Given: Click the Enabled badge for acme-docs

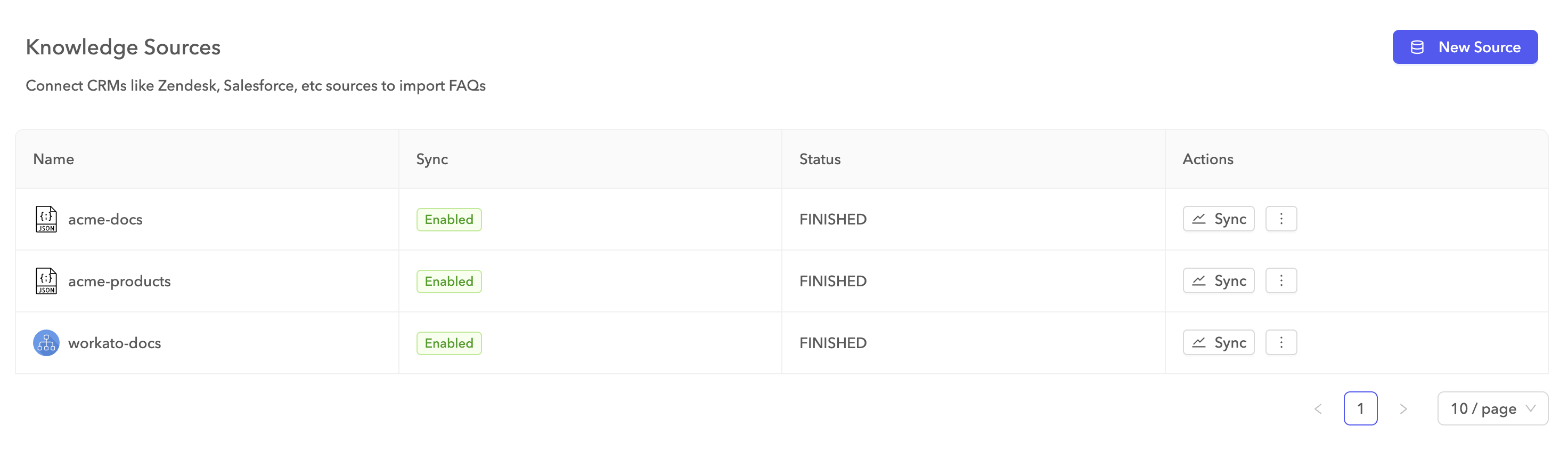Looking at the screenshot, I should [x=448, y=220].
